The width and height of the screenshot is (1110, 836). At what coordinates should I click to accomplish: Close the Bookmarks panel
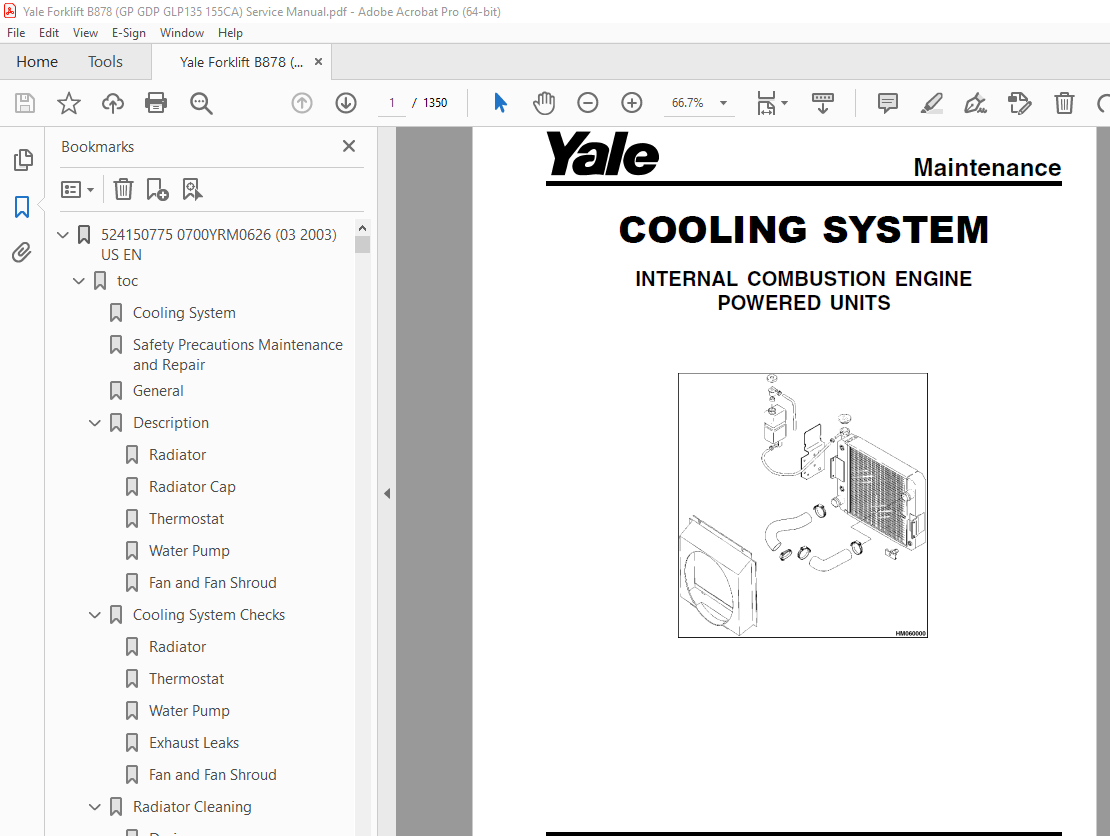click(x=349, y=146)
